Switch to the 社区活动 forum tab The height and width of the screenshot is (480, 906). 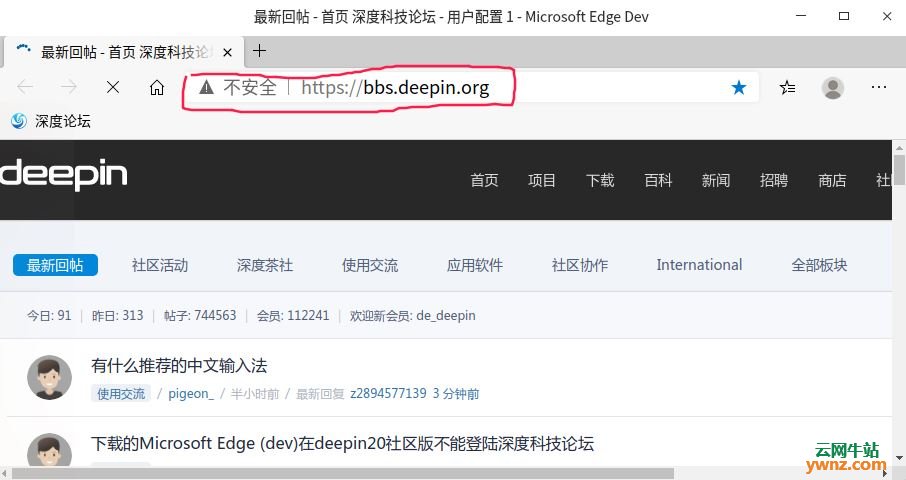coord(160,265)
